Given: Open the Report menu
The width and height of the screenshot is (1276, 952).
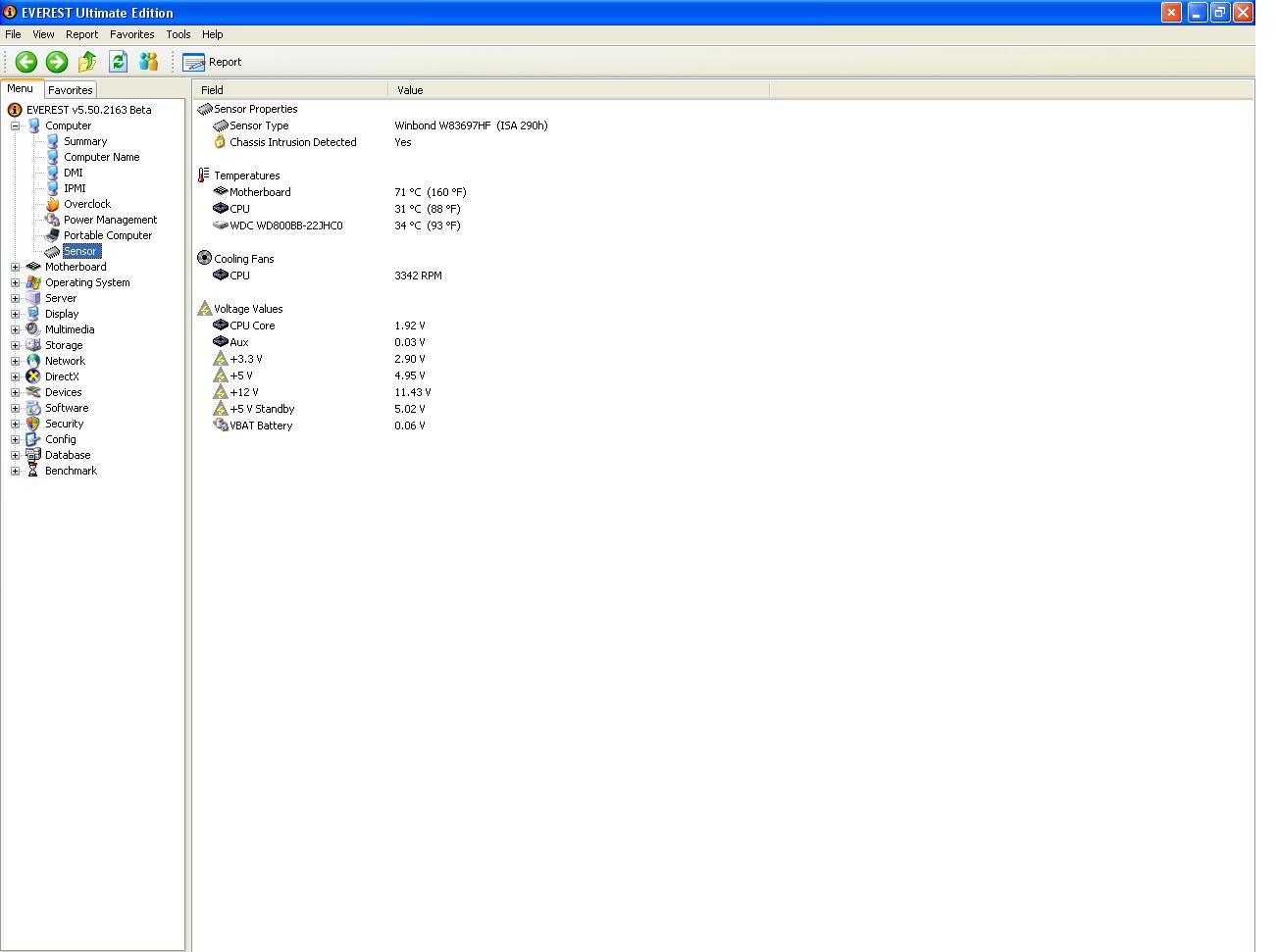Looking at the screenshot, I should point(82,34).
